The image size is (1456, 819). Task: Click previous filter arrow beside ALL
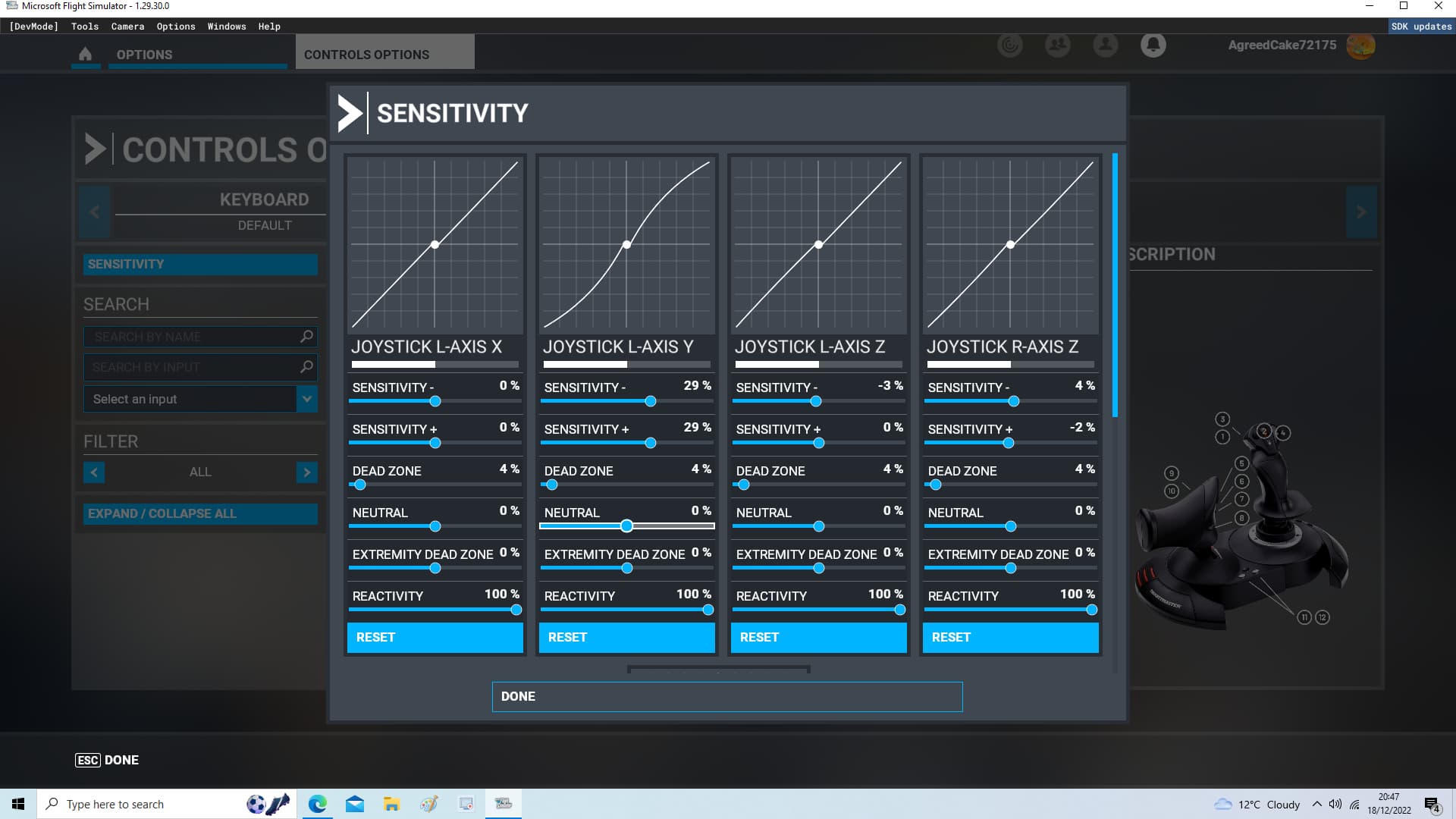click(x=94, y=472)
